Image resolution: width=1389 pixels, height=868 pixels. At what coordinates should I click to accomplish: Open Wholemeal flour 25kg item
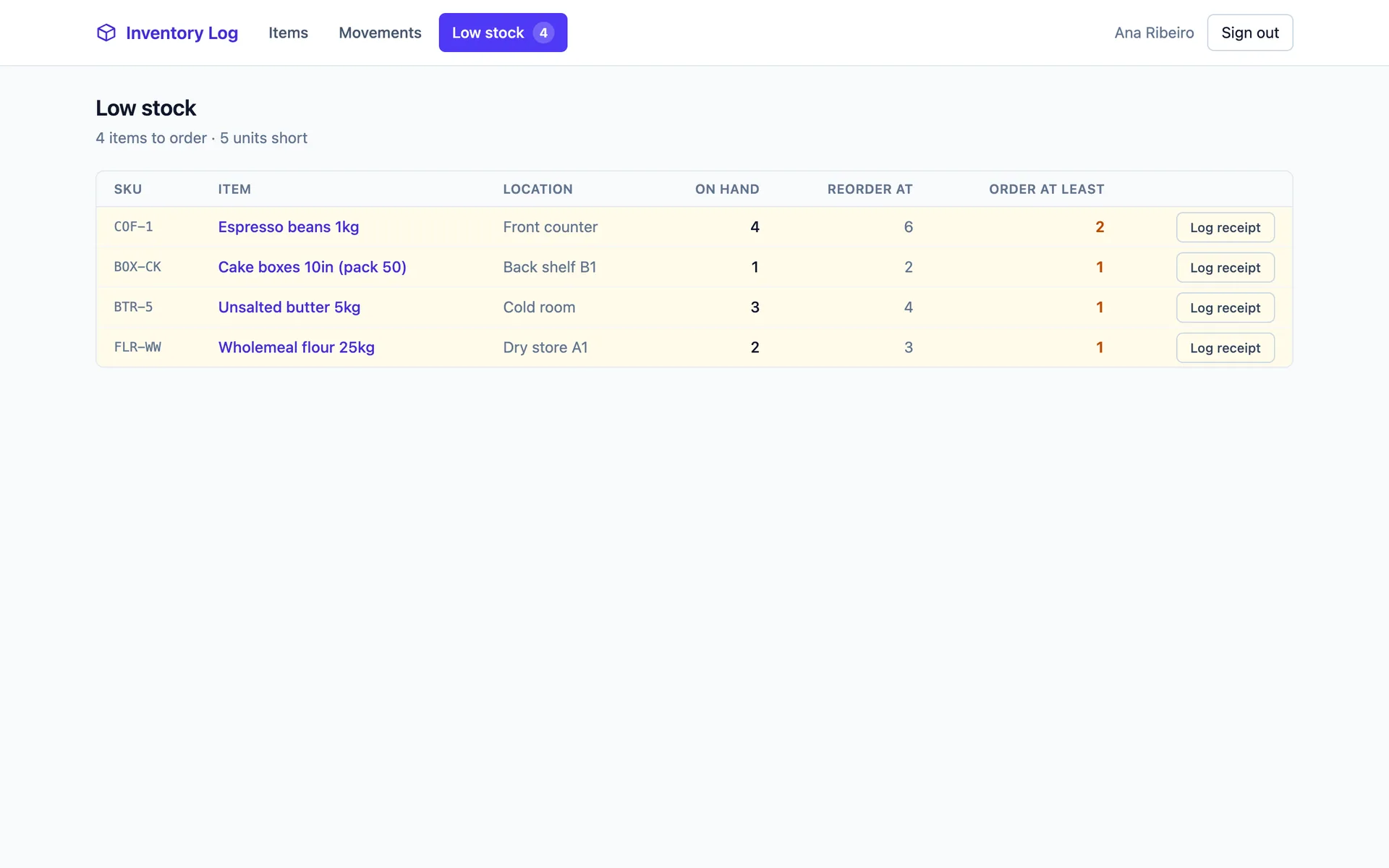tap(296, 347)
